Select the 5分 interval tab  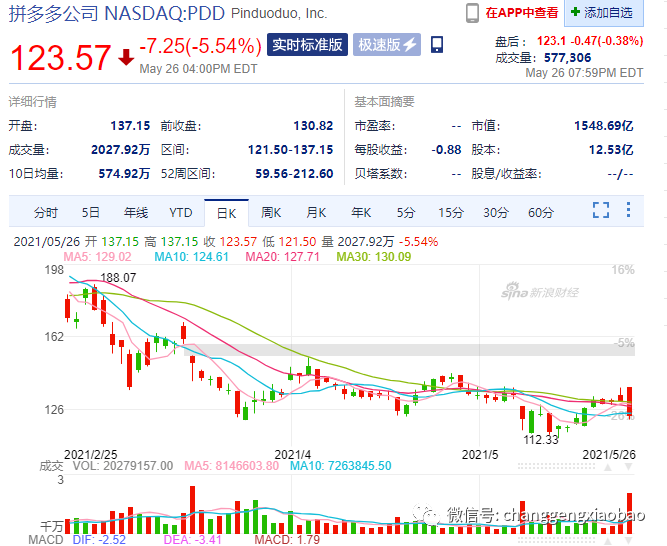tap(405, 212)
